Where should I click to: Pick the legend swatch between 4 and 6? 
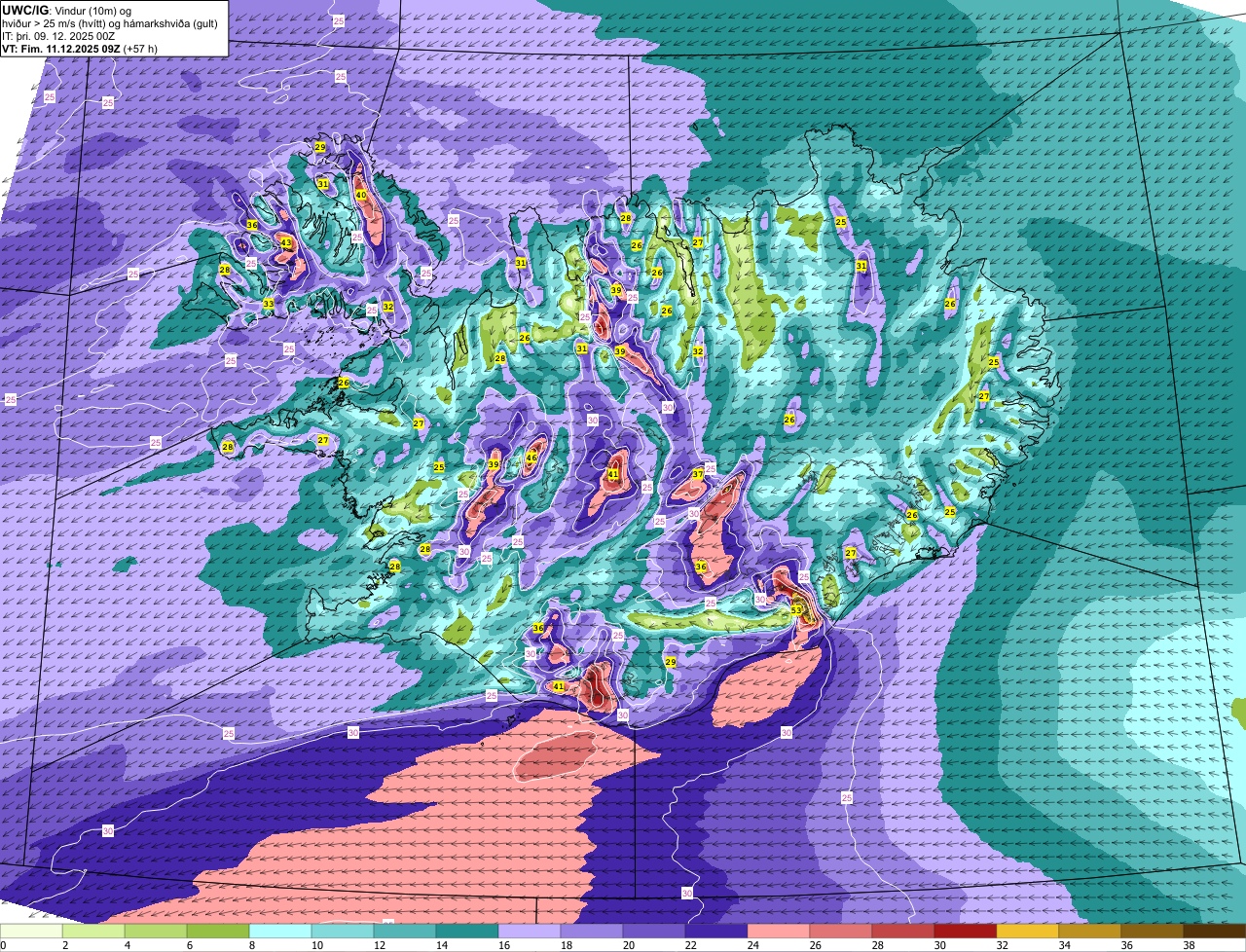(x=156, y=931)
